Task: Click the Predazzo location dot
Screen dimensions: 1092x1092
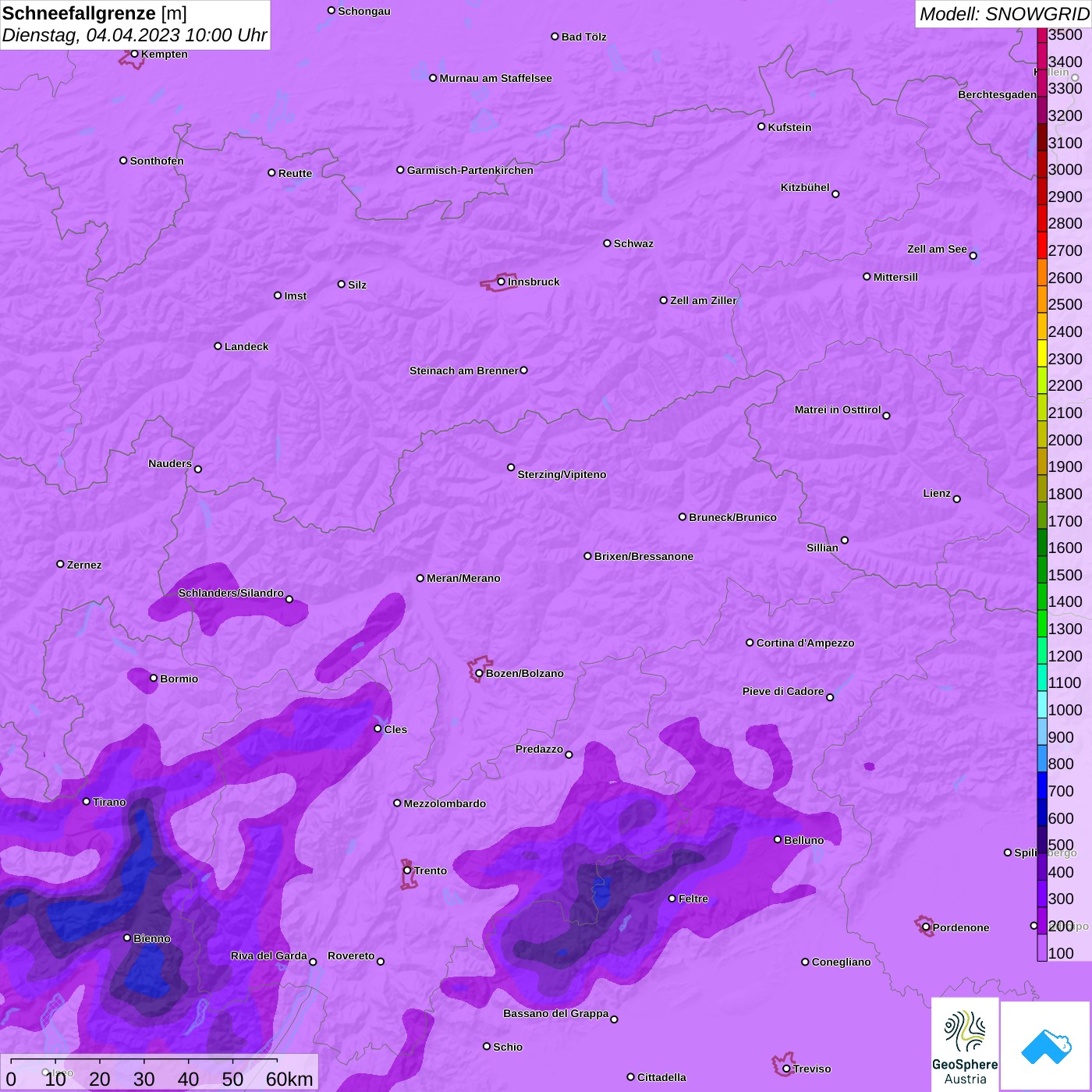Action: (569, 755)
